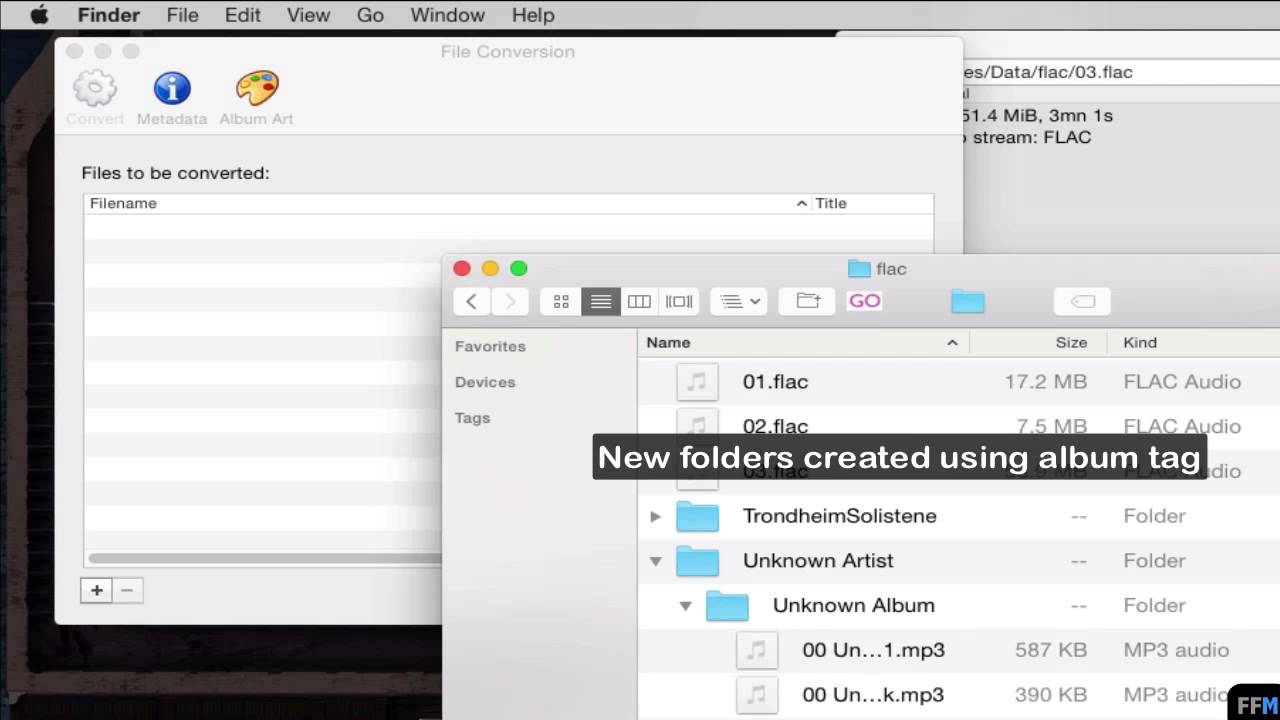Click the blue folder icon in Finder toolbar
The height and width of the screenshot is (720, 1280).
point(968,301)
